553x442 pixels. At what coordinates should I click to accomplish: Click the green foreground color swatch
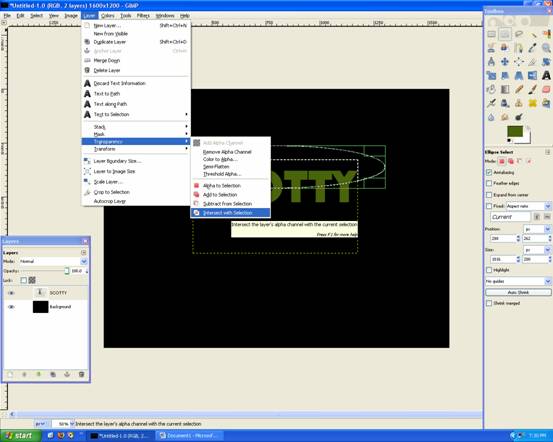(515, 131)
